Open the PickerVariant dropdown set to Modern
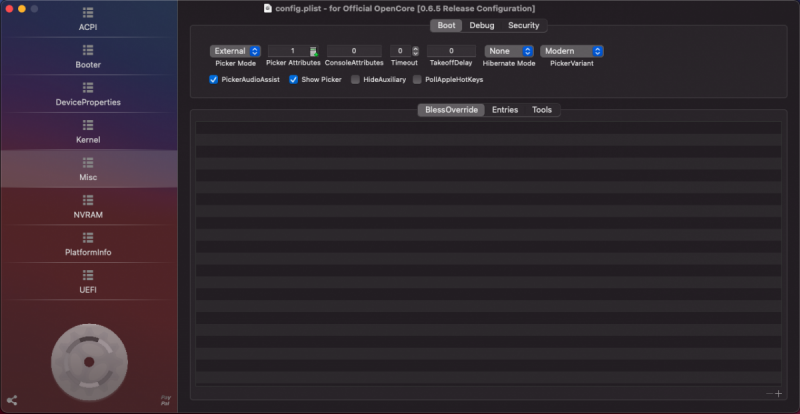 click(571, 51)
